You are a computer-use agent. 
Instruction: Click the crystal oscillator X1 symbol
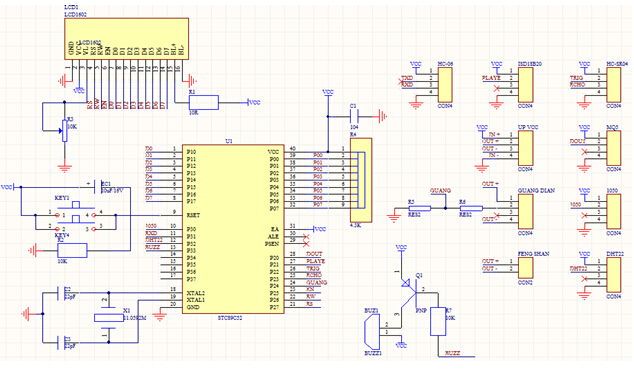coord(108,318)
